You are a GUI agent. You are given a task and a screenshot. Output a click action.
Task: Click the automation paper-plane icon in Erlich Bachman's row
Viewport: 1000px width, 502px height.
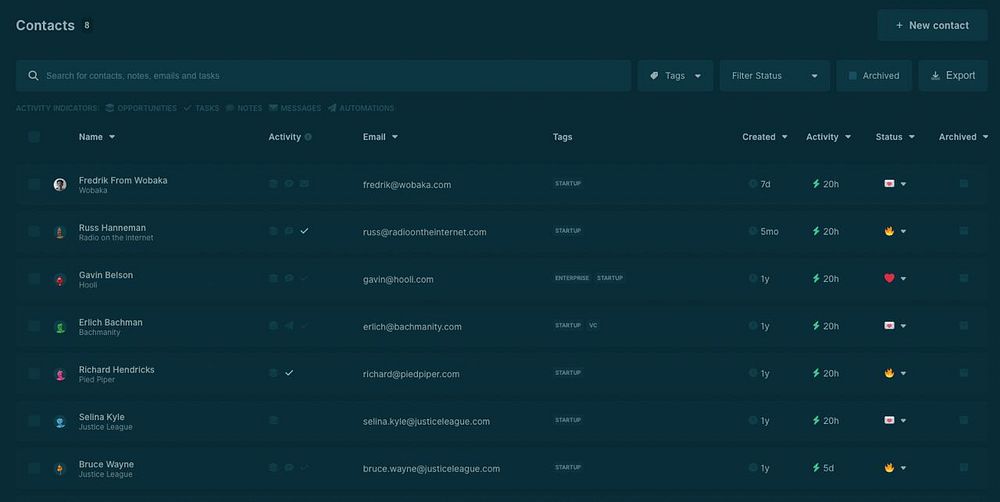(x=289, y=325)
